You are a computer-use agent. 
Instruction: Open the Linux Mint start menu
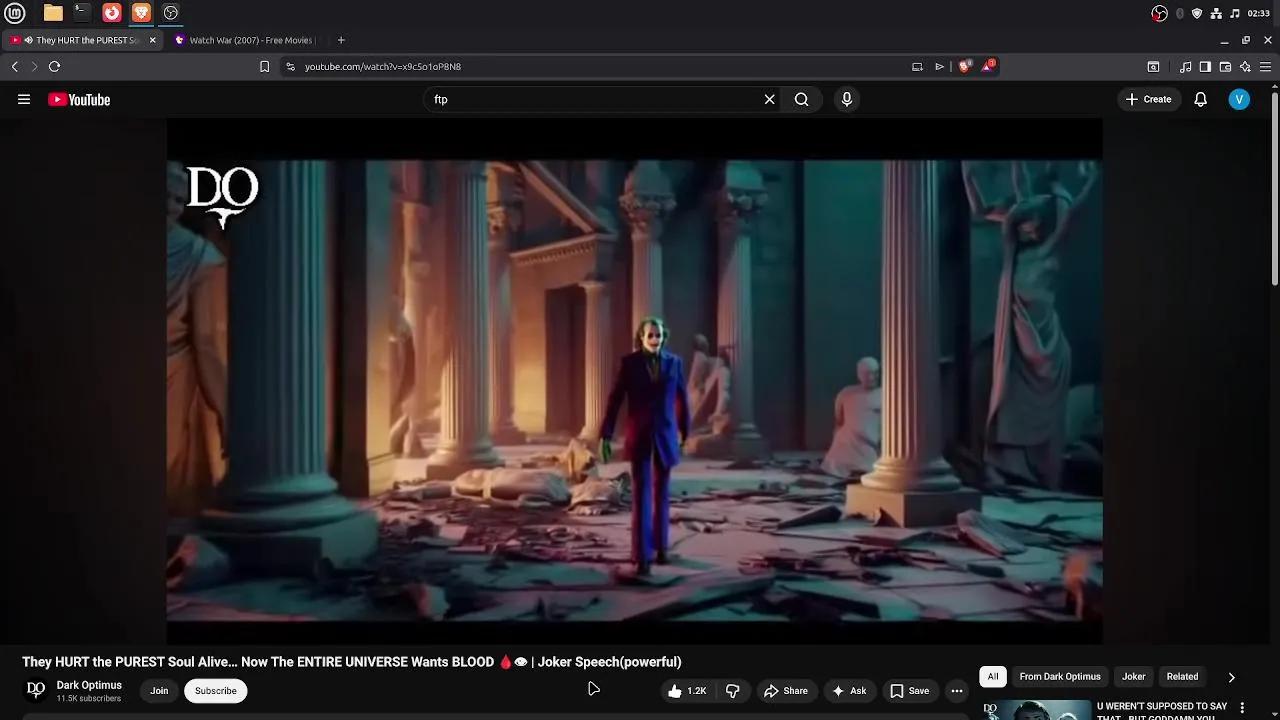[15, 13]
